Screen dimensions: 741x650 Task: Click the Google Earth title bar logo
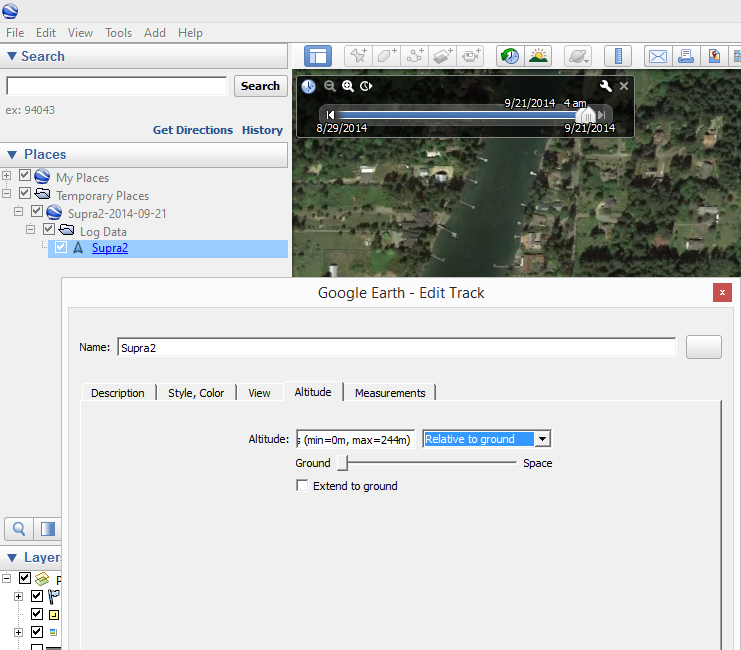click(10, 10)
